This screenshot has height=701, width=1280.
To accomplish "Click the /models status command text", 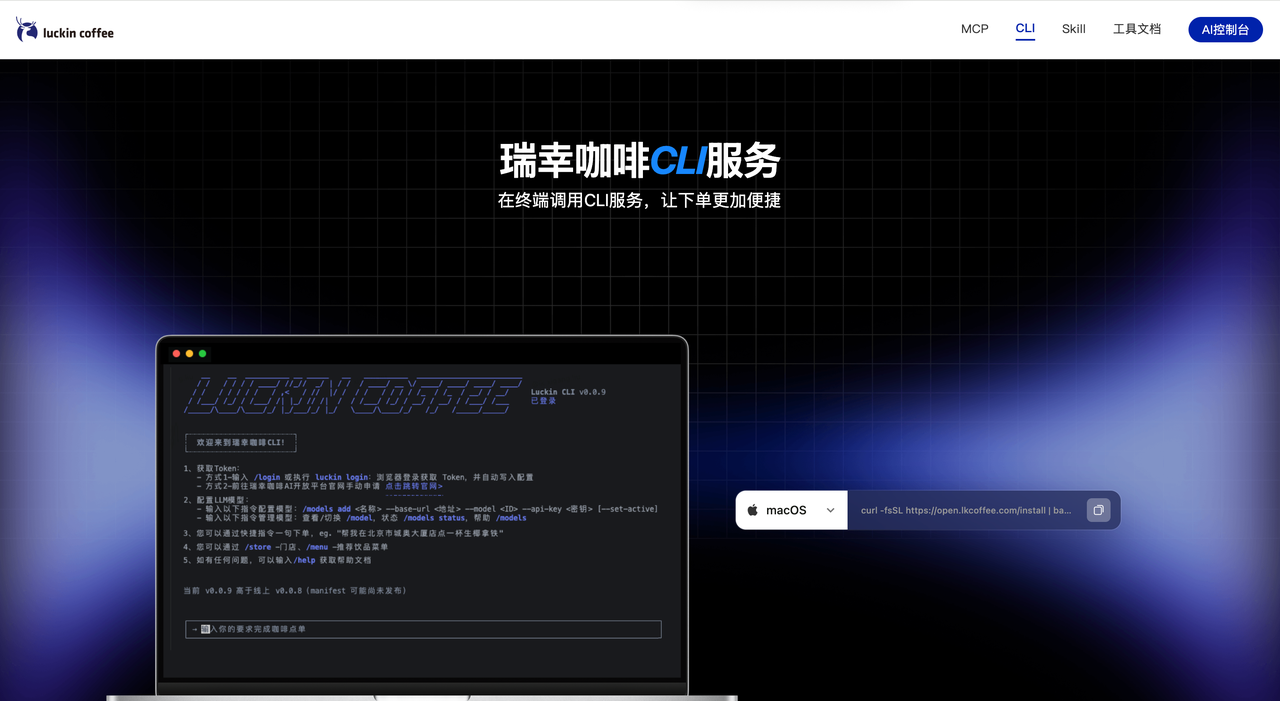I will 434,518.
